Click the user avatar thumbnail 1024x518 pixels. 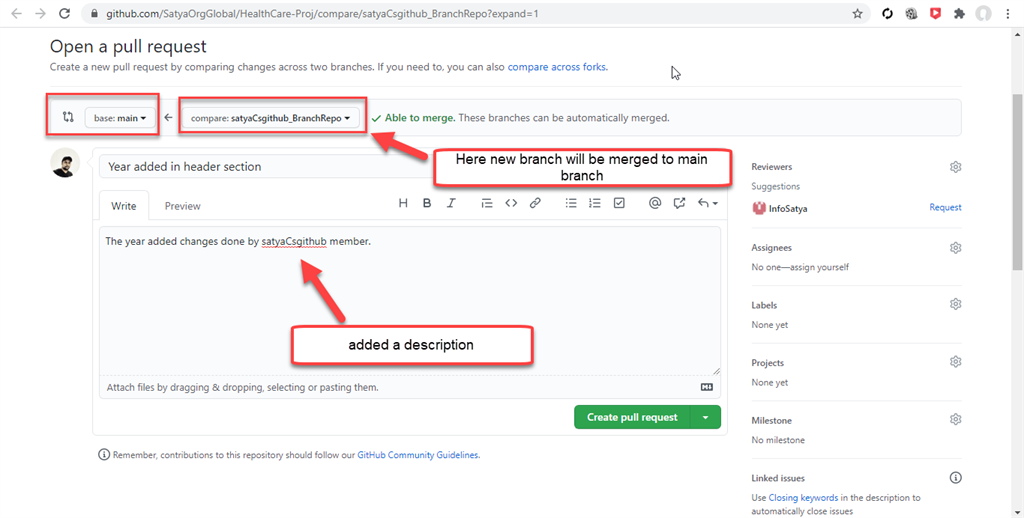(x=65, y=163)
